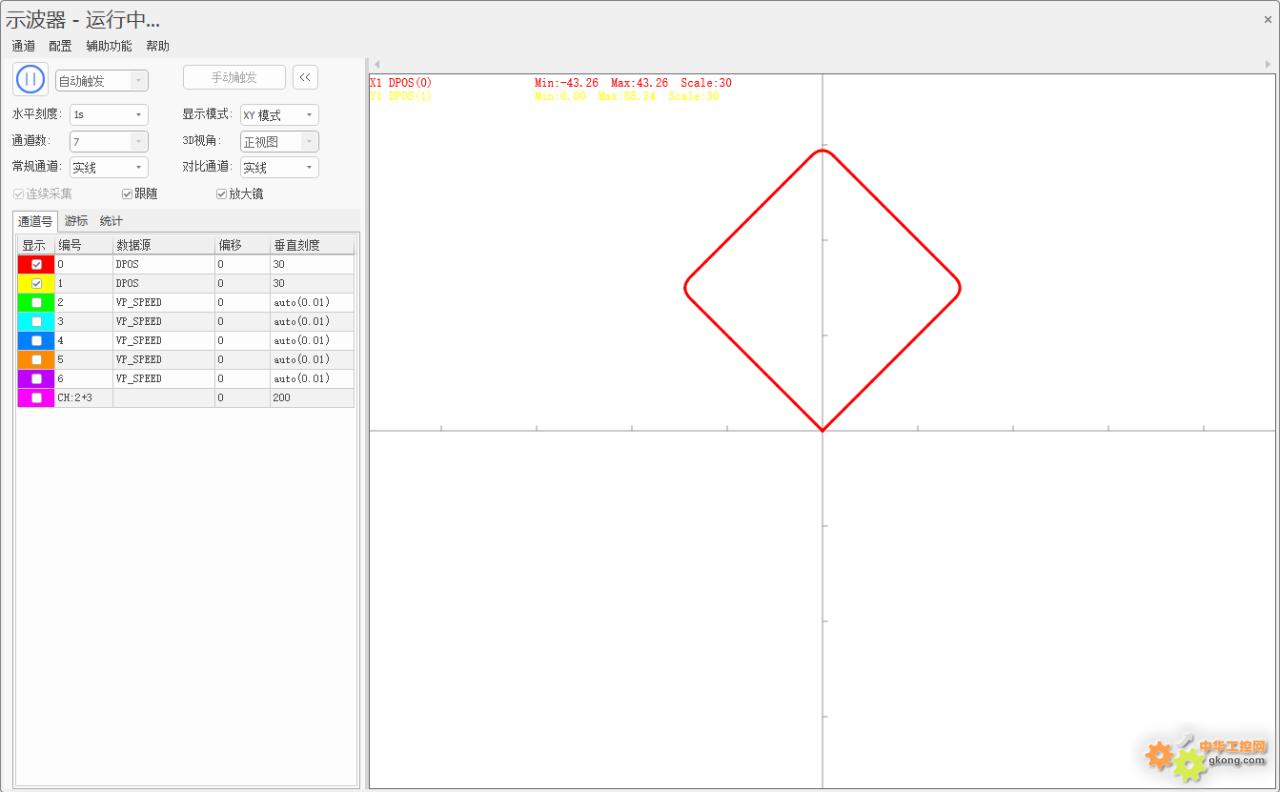The image size is (1280, 792).
Task: Expand the 水平刻度 dropdown showing 1s
Action: (109, 115)
